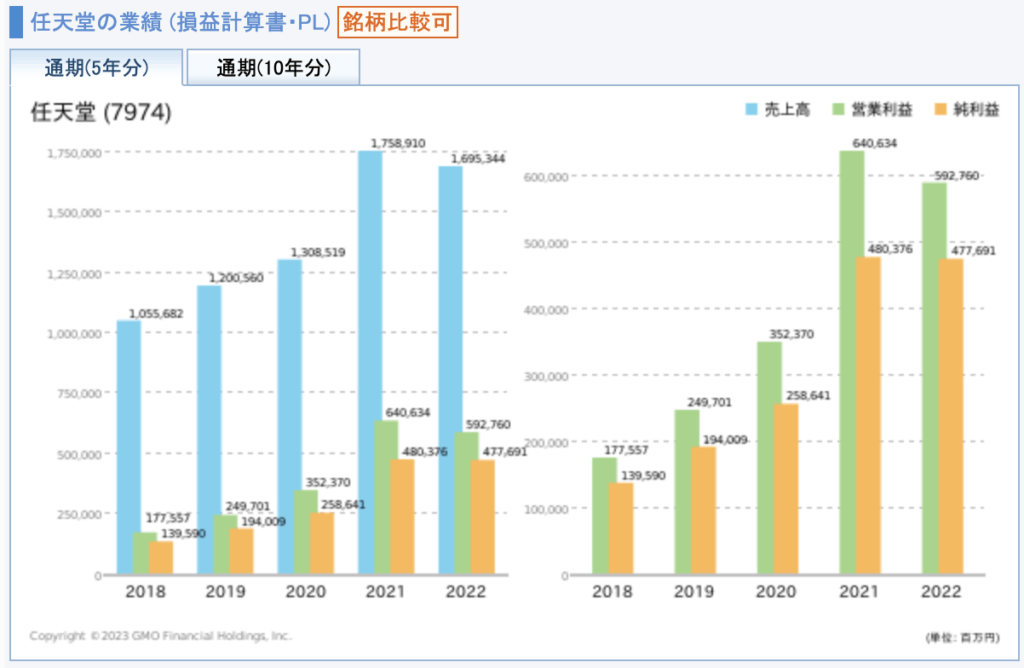Click the blue 売上高 legend swatch

pyautogui.click(x=751, y=109)
